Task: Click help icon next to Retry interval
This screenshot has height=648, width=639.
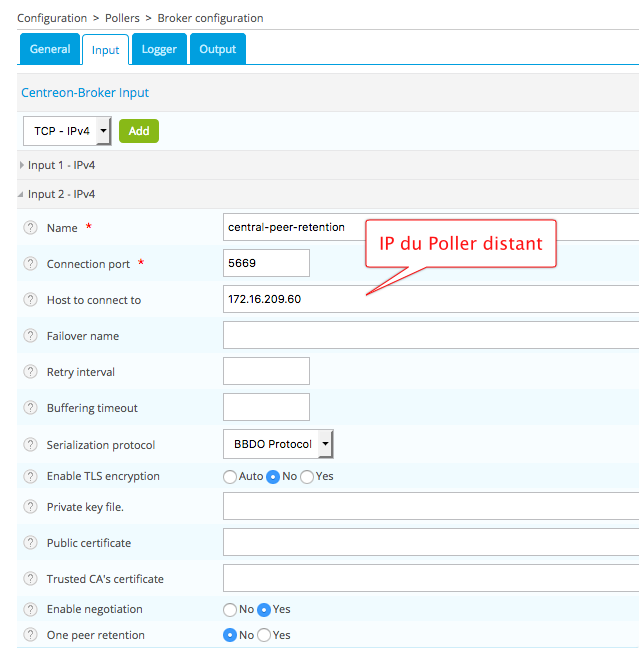Action: click(30, 372)
